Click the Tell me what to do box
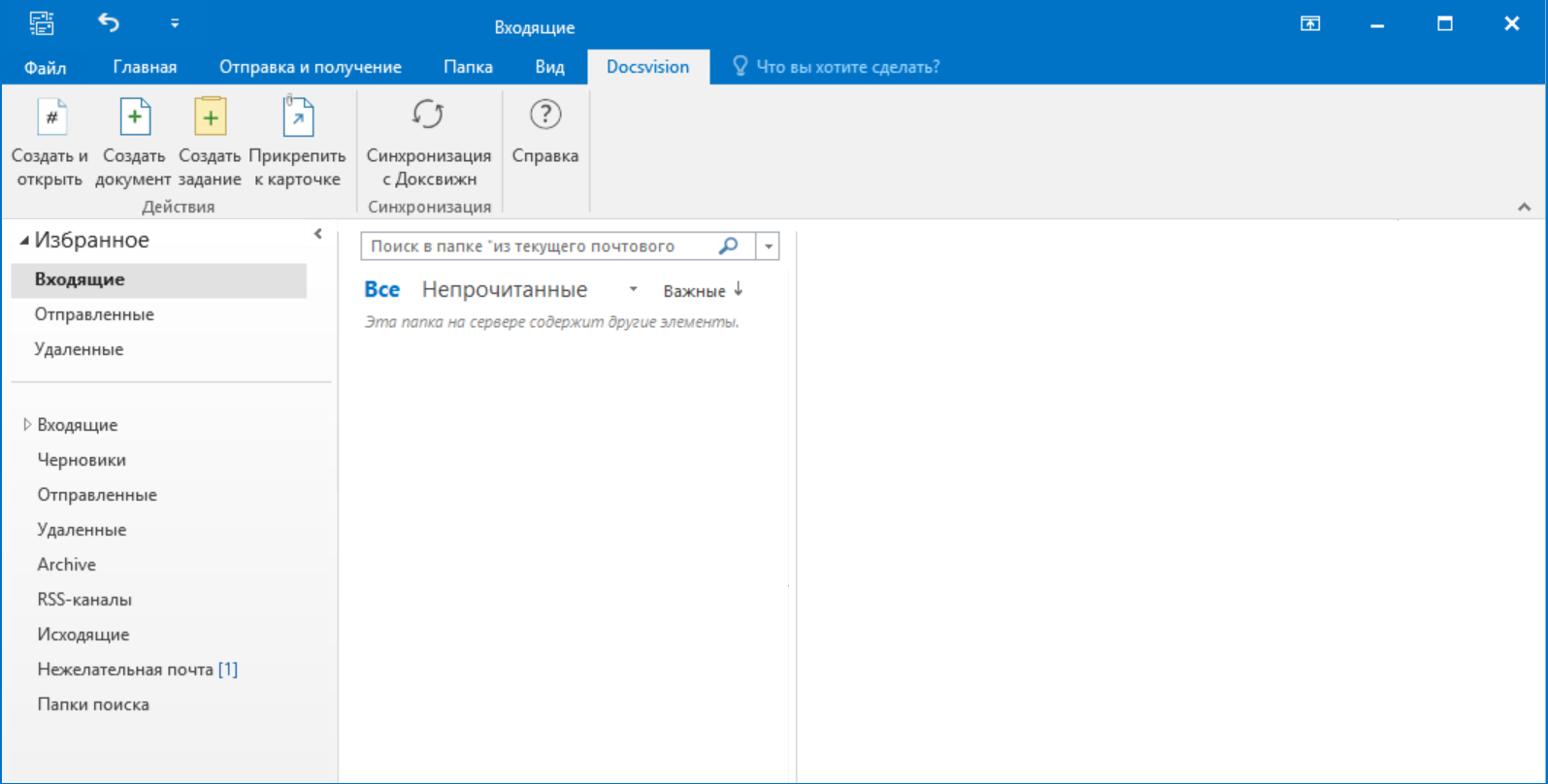Viewport: 1548px width, 784px height. [847, 67]
